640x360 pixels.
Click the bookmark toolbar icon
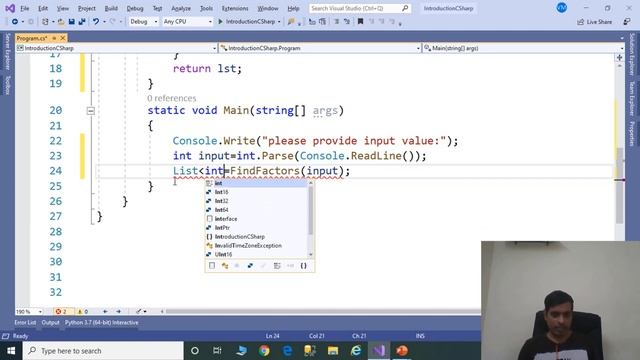(x=360, y=22)
